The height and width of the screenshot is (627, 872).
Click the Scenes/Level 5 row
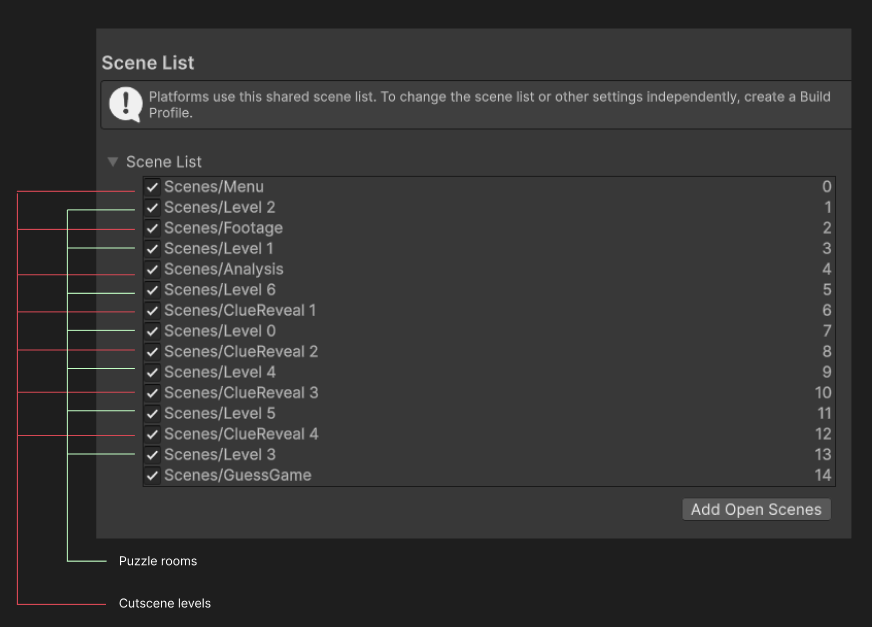[x=220, y=414]
